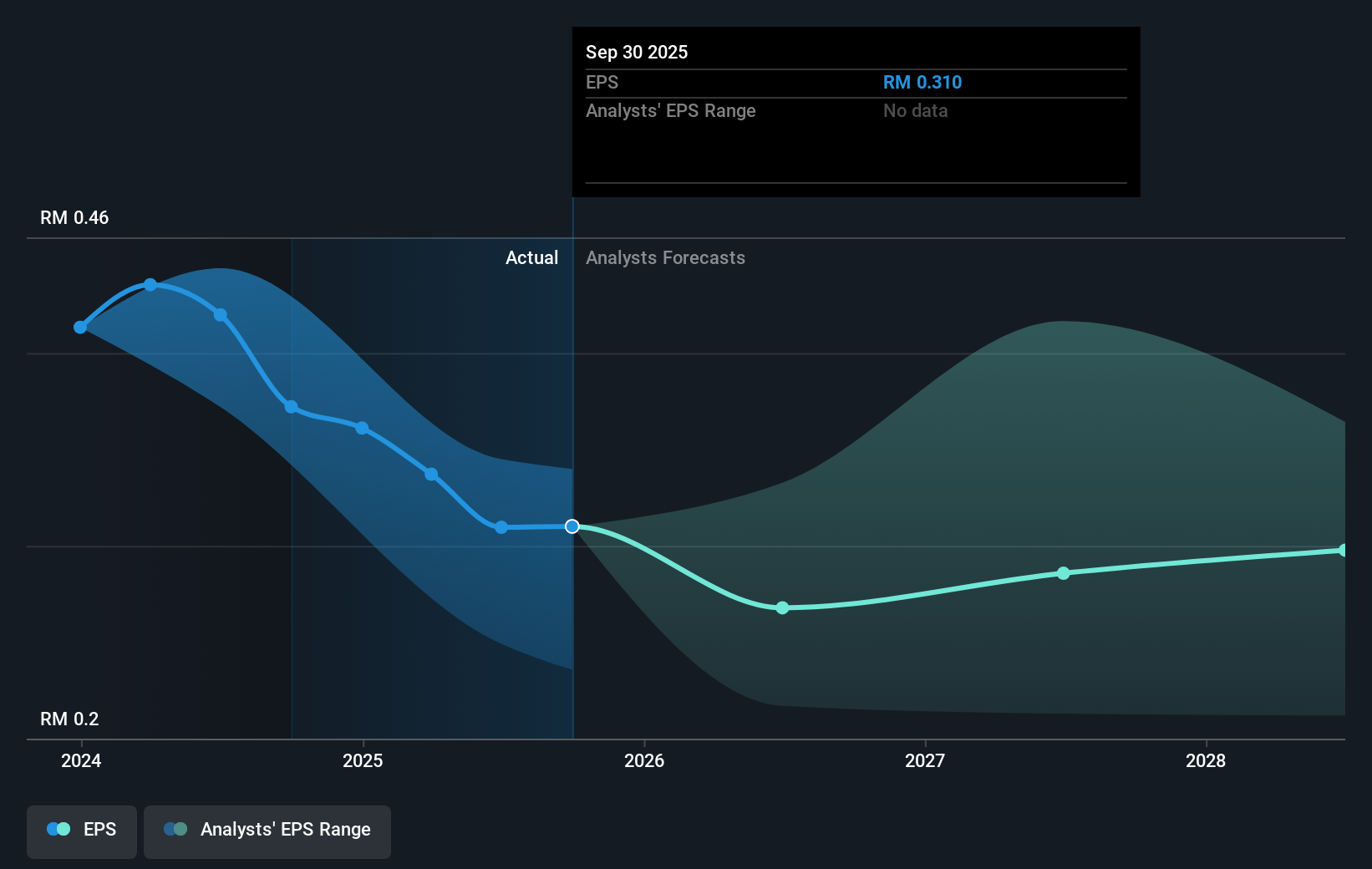Click the Analysts' EPS Range tooltip row label
Image resolution: width=1372 pixels, height=869 pixels.
(670, 110)
